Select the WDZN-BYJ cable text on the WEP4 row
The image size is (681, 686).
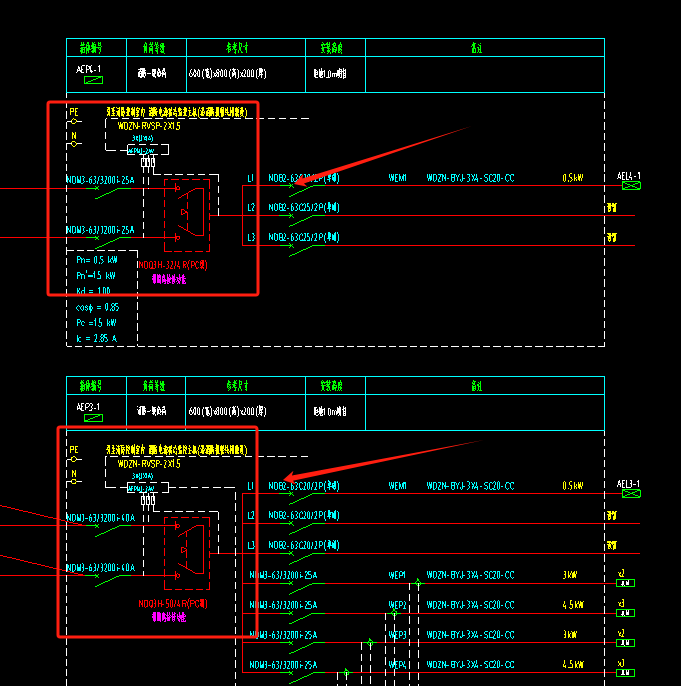point(470,665)
